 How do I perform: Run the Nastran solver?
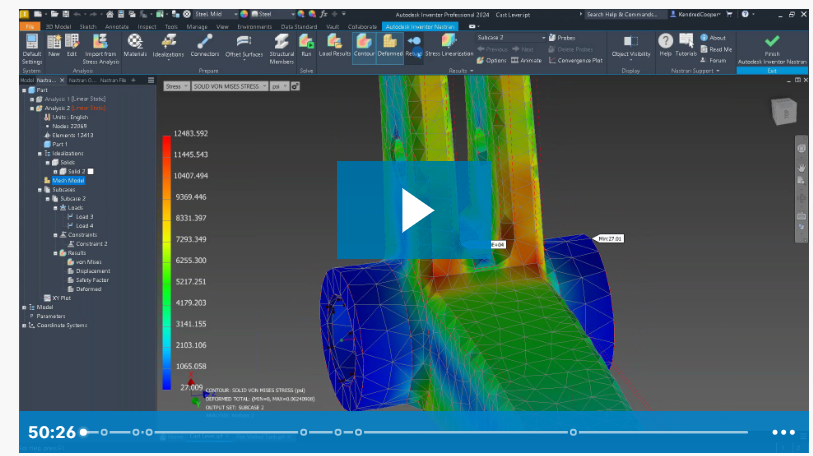[306, 46]
